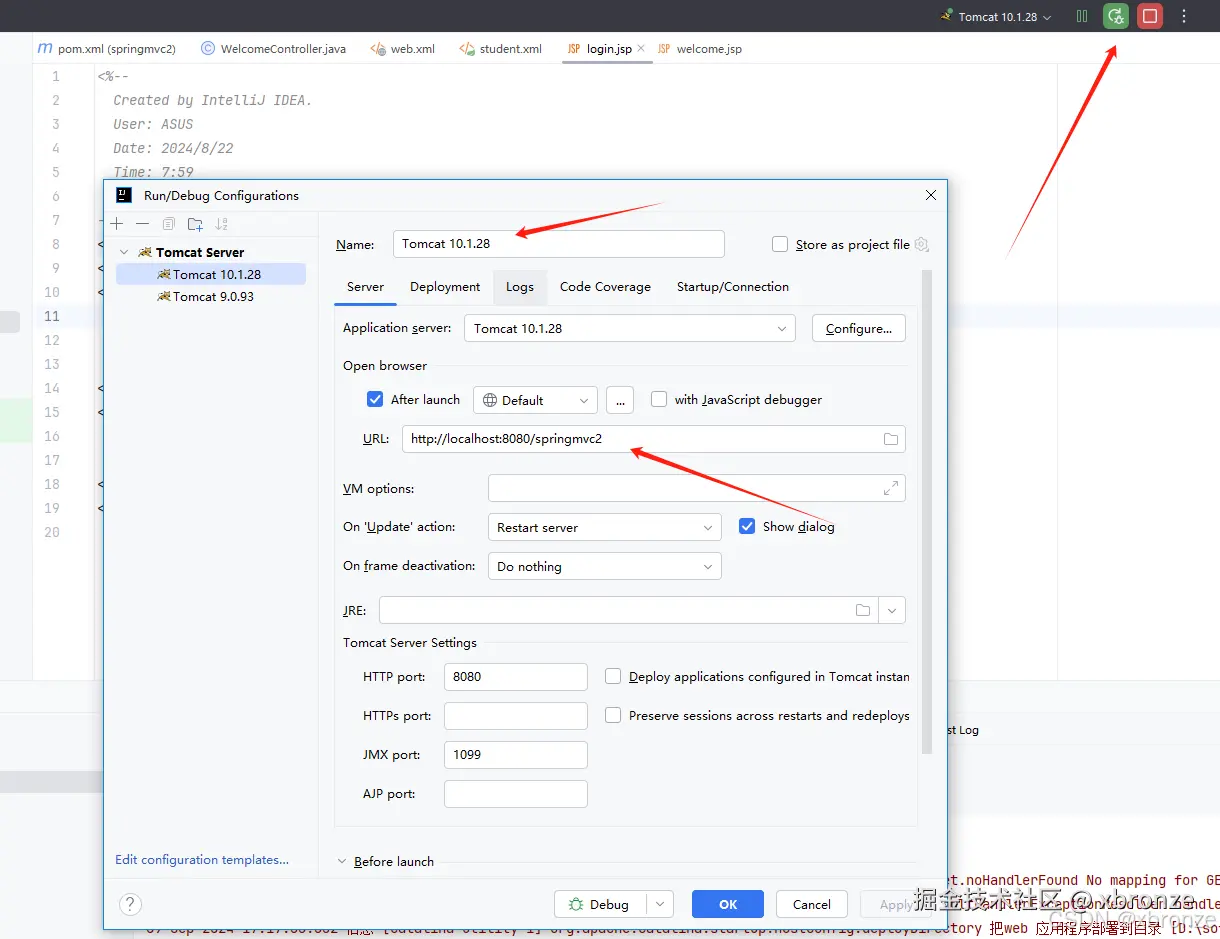This screenshot has width=1220, height=939.
Task: Click the Debug button
Action: coord(600,904)
